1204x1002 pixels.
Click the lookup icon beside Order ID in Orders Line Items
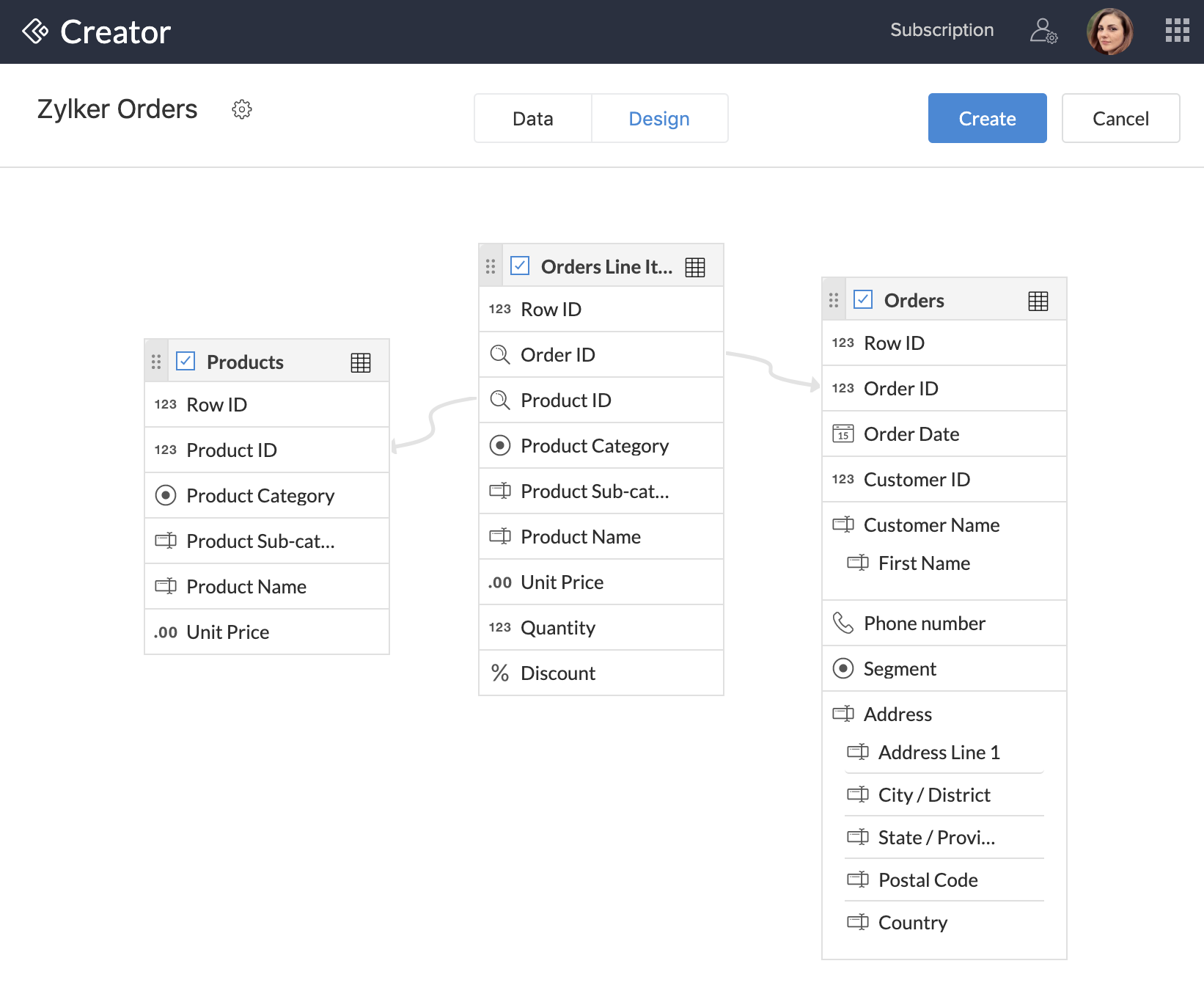500,355
